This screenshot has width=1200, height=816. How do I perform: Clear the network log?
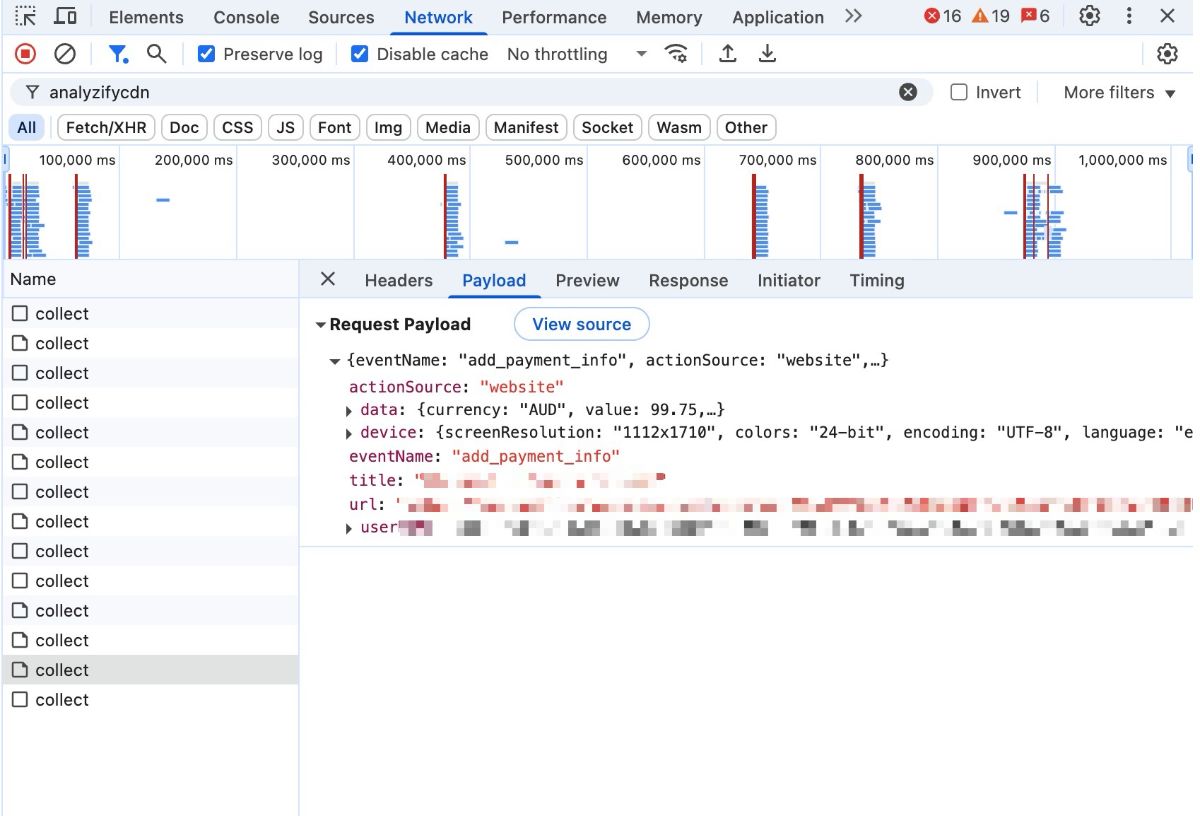pos(65,54)
